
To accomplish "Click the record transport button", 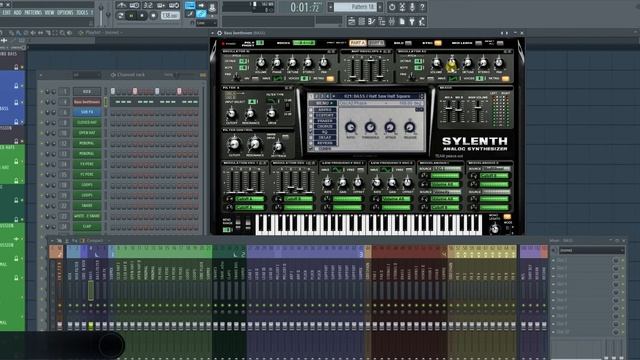I will point(153,16).
